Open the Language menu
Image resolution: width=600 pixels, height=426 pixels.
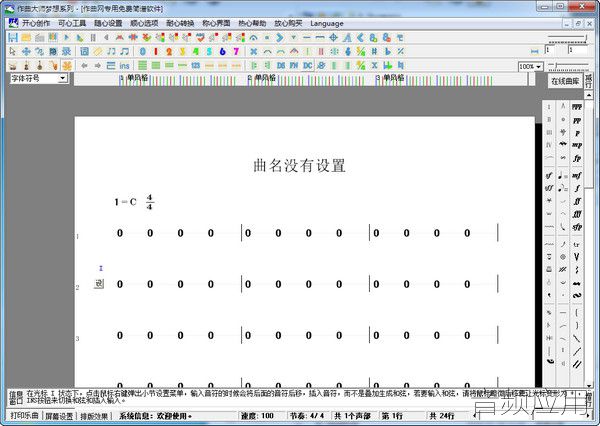[327, 23]
